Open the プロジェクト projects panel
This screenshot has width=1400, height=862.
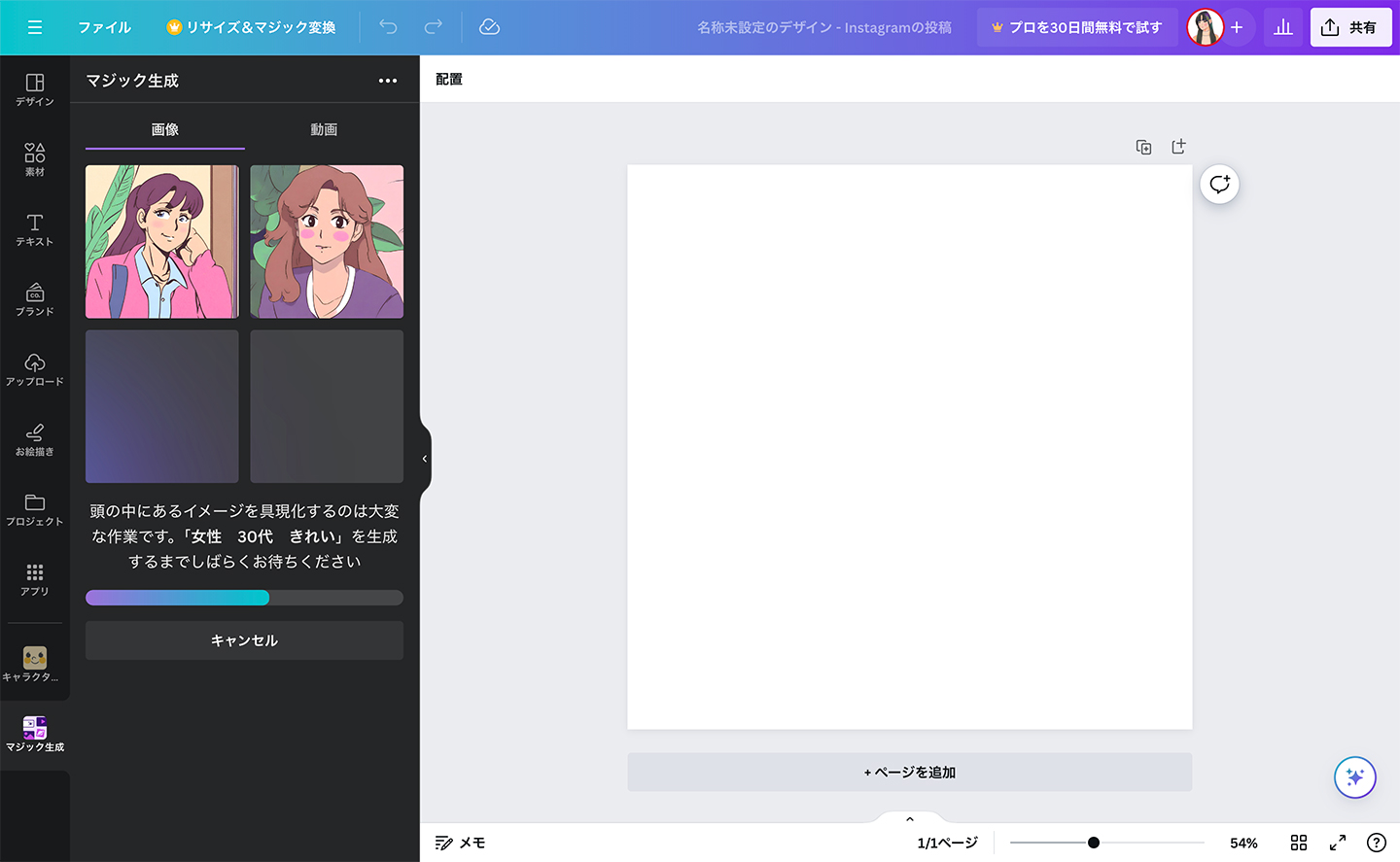[x=35, y=509]
